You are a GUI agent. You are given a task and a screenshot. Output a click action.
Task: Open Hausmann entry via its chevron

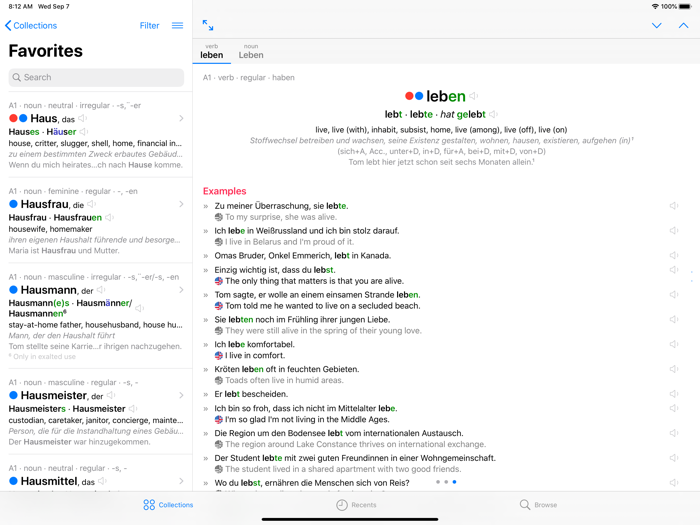(x=181, y=290)
